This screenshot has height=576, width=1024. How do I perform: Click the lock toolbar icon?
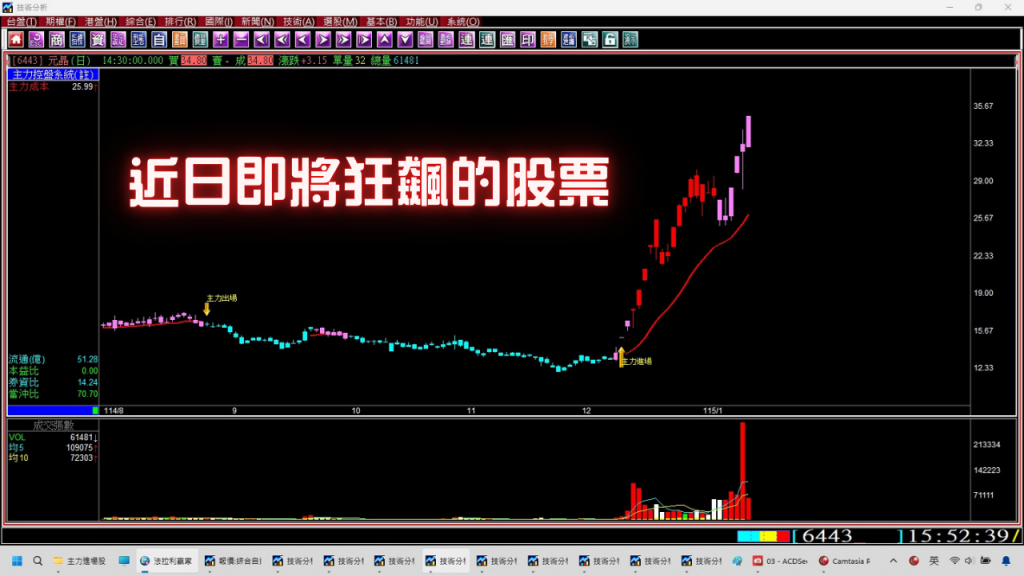pos(608,40)
